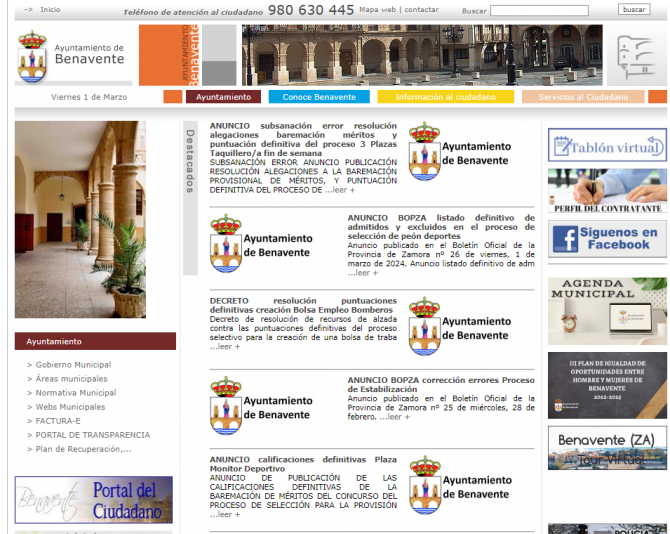Image resolution: width=670 pixels, height=534 pixels.
Task: Click the orange square left of Ayuntamiento tab
Action: (172, 97)
